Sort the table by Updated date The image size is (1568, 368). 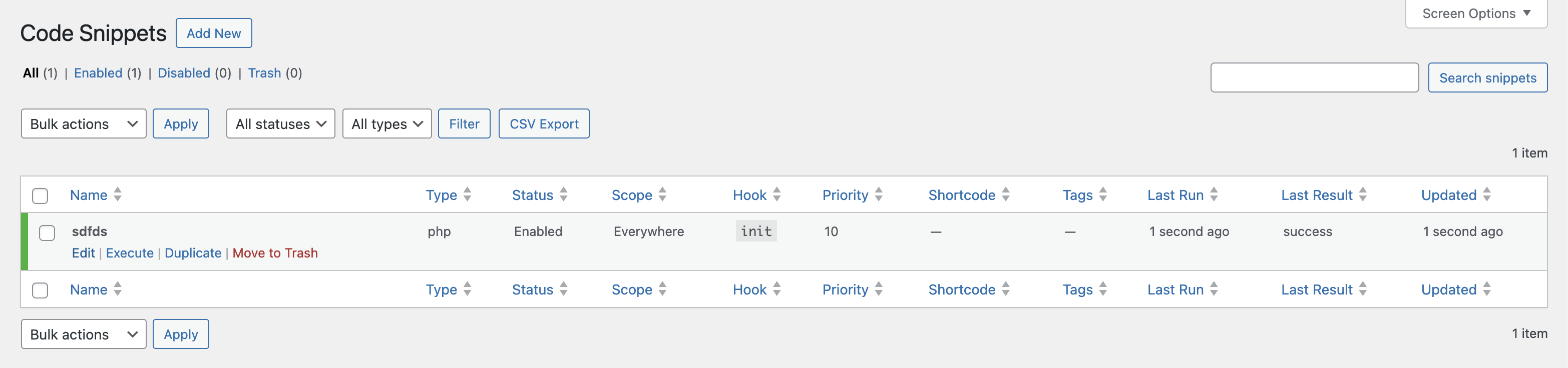[1448, 194]
